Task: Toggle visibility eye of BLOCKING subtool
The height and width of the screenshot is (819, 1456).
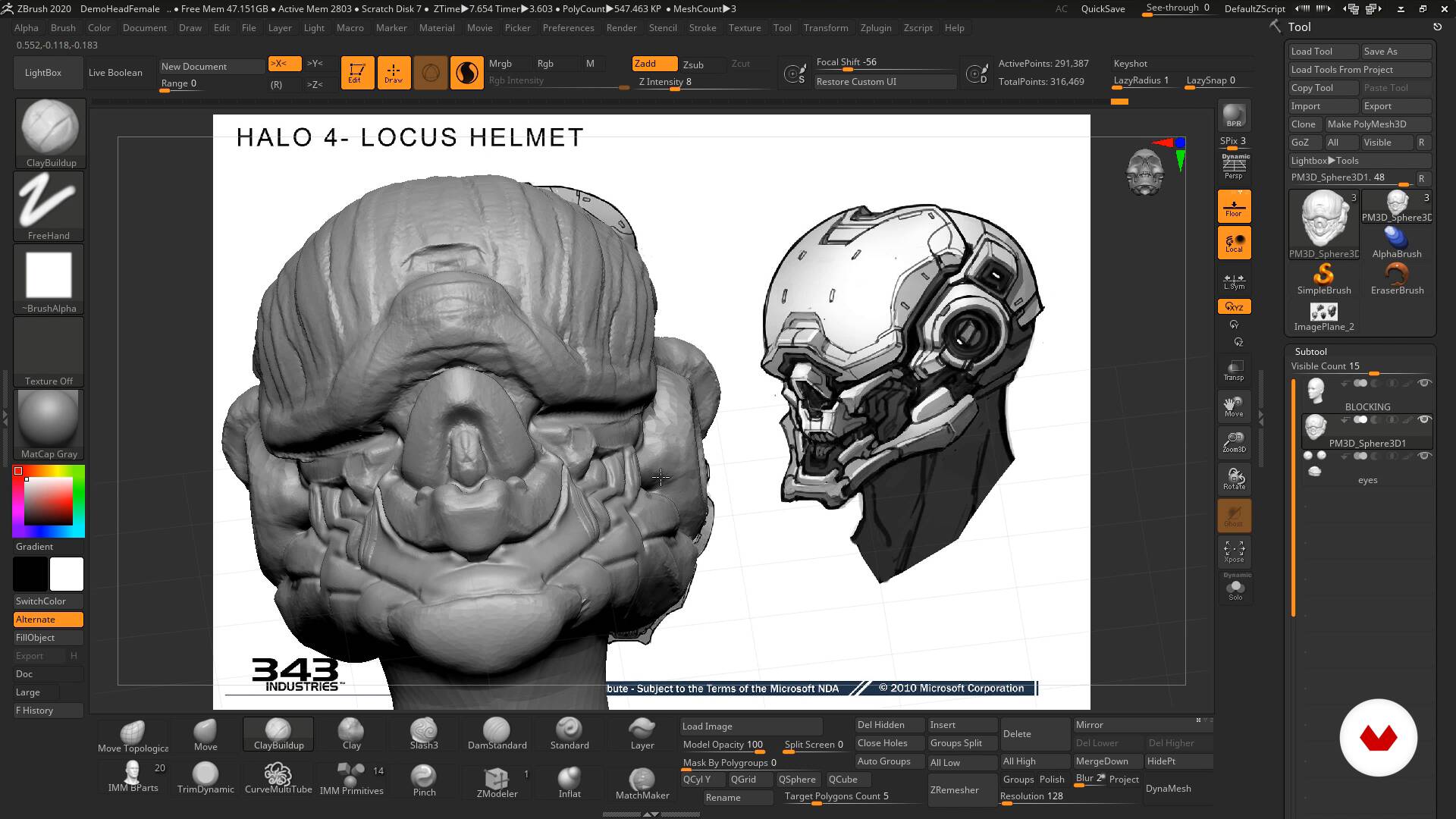Action: 1424,383
